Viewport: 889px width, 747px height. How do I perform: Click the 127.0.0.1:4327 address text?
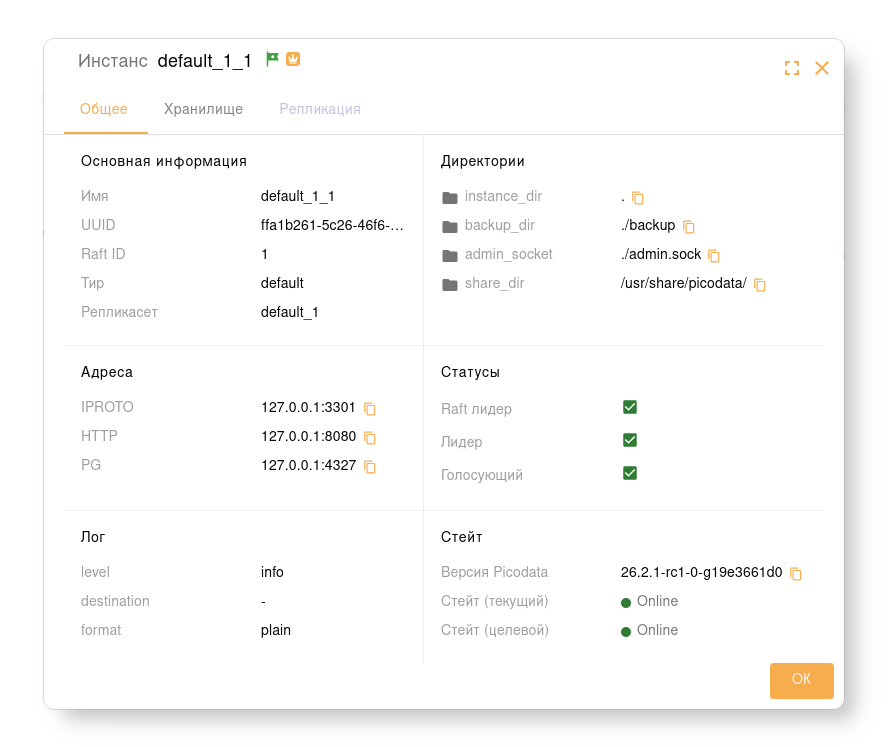click(308, 465)
